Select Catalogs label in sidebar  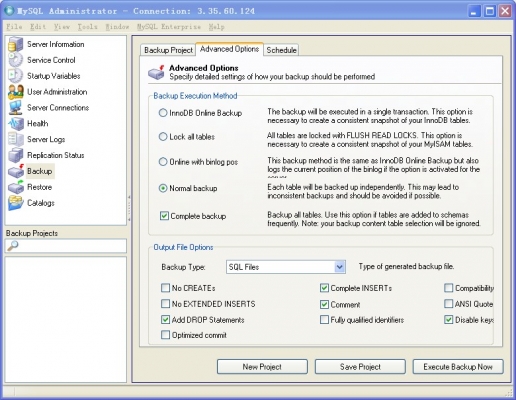(x=41, y=203)
